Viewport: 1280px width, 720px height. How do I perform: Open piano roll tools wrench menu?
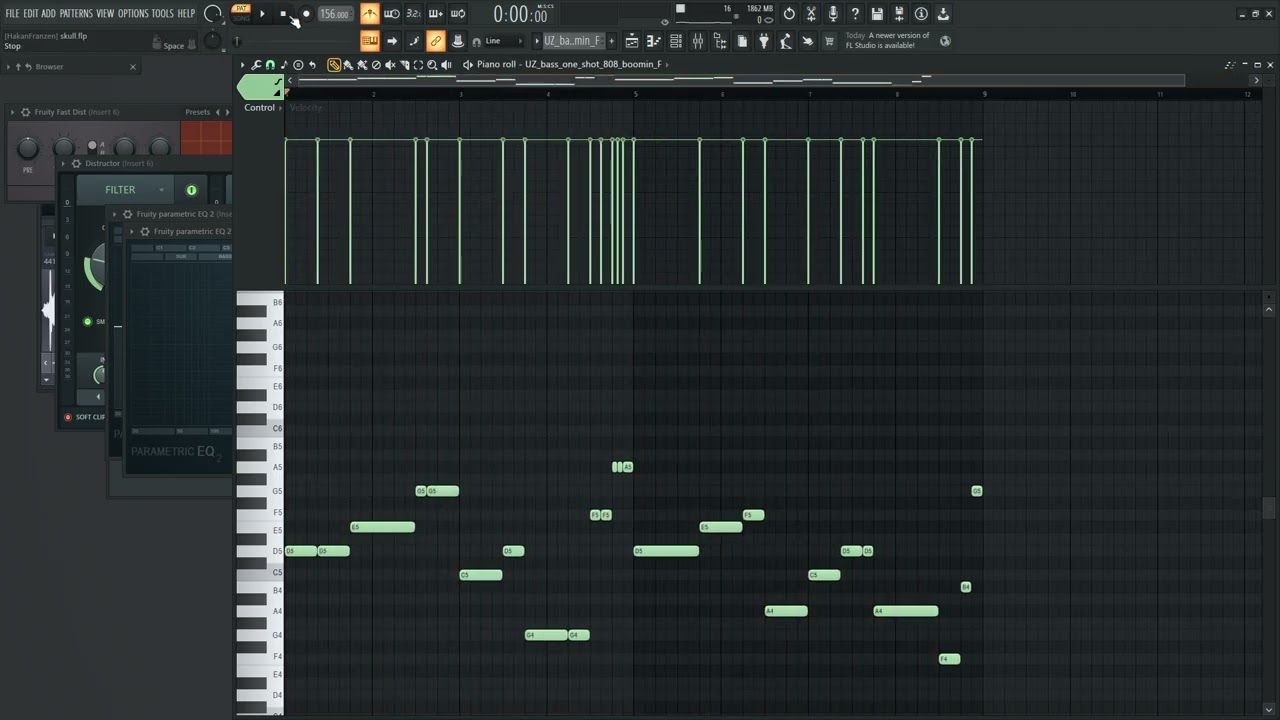coord(256,65)
